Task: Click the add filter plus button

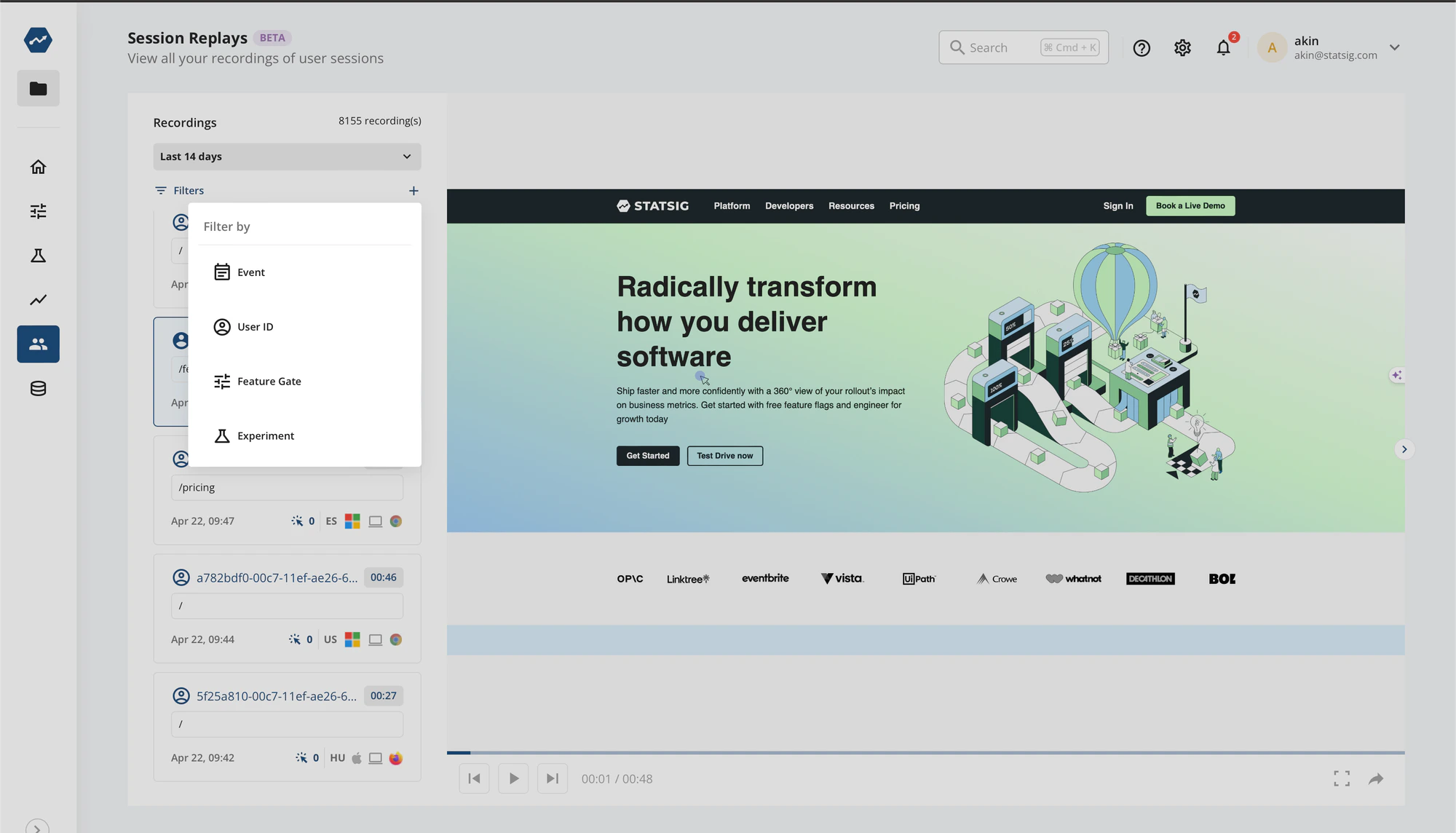Action: pos(414,191)
